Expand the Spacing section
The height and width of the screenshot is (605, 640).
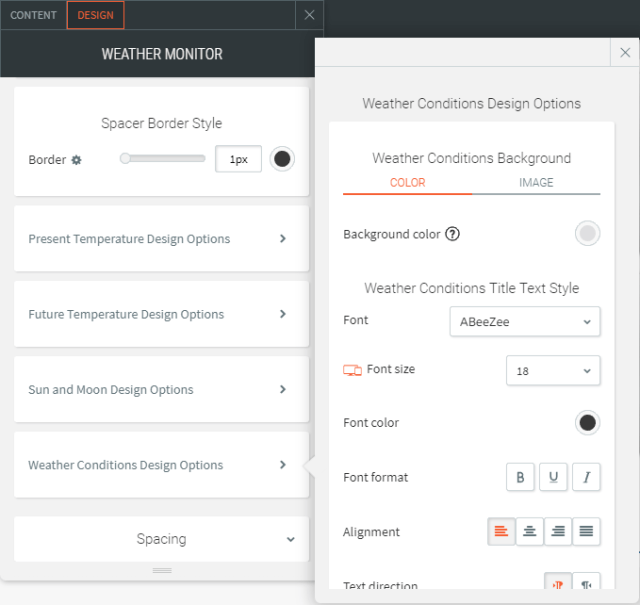161,539
